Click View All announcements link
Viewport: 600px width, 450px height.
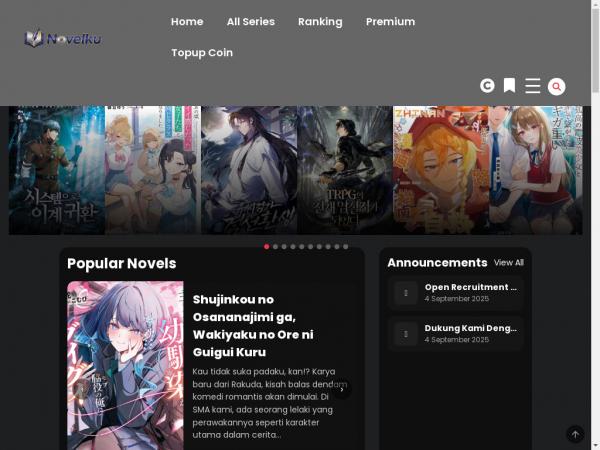(509, 262)
